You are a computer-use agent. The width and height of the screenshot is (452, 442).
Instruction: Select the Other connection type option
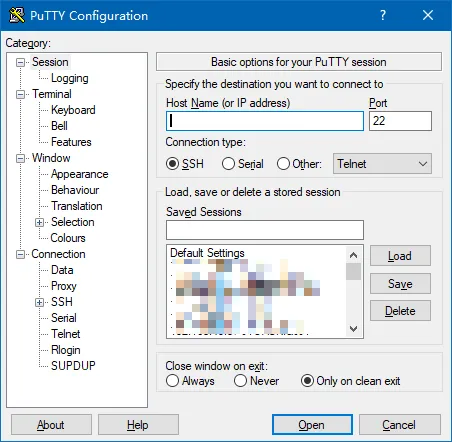pos(283,164)
